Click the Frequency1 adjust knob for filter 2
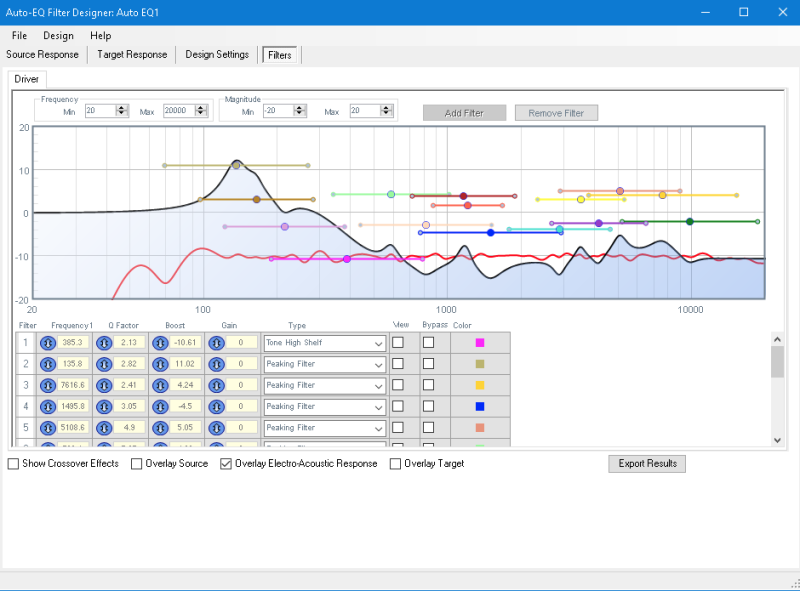800x591 pixels. click(48, 364)
